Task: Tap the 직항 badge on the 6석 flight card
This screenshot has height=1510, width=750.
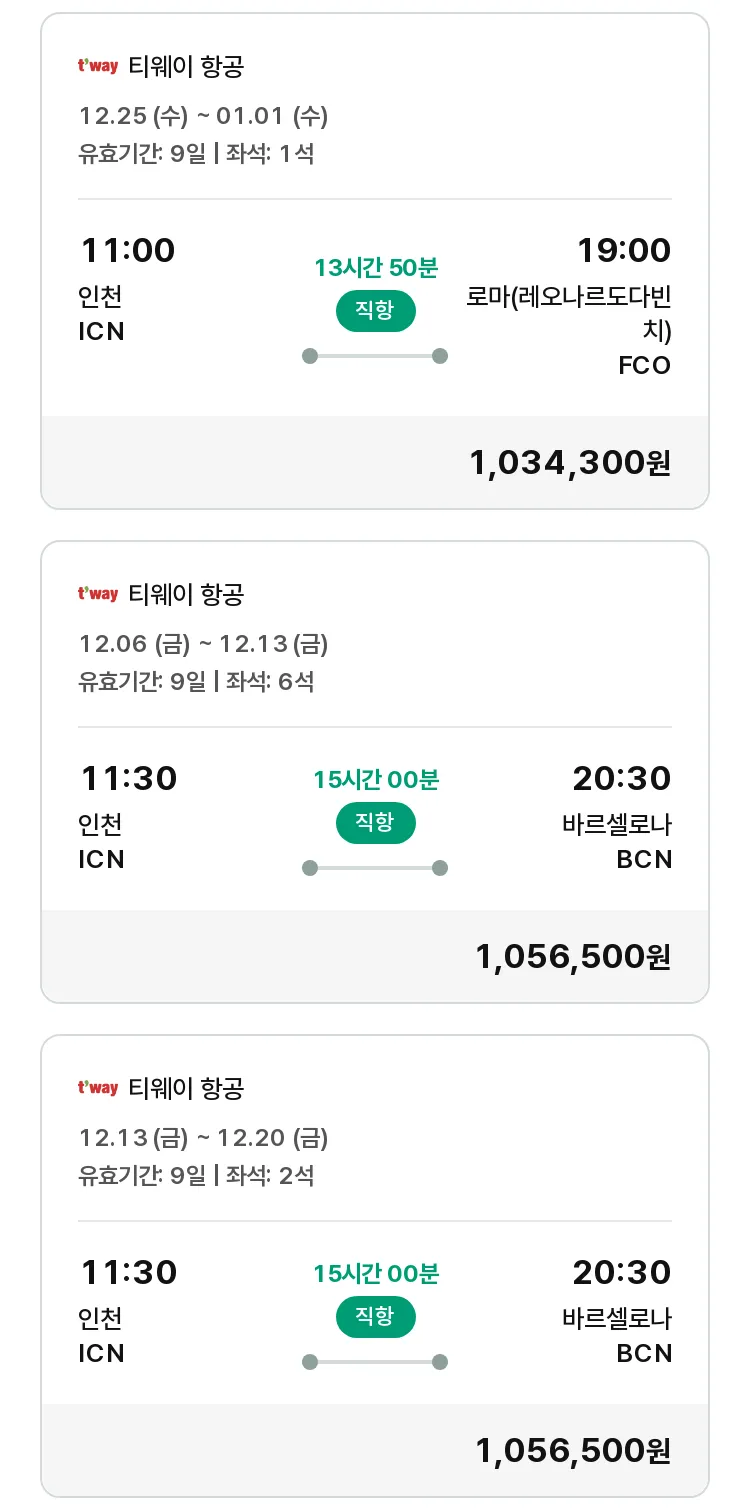Action: tap(375, 823)
